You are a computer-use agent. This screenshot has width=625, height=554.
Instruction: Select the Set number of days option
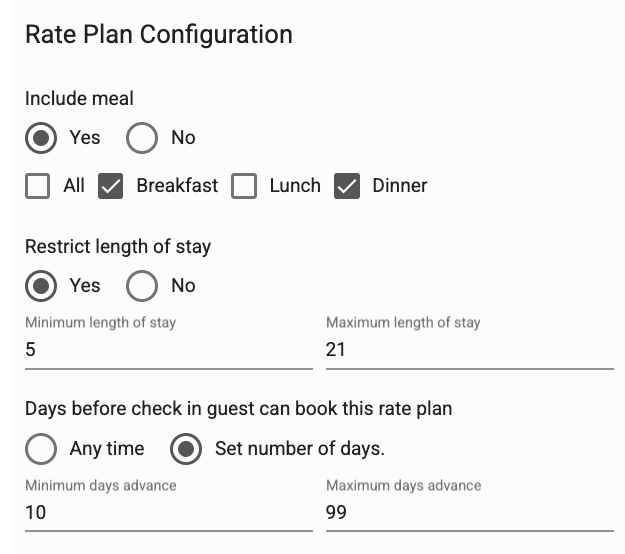click(x=186, y=449)
